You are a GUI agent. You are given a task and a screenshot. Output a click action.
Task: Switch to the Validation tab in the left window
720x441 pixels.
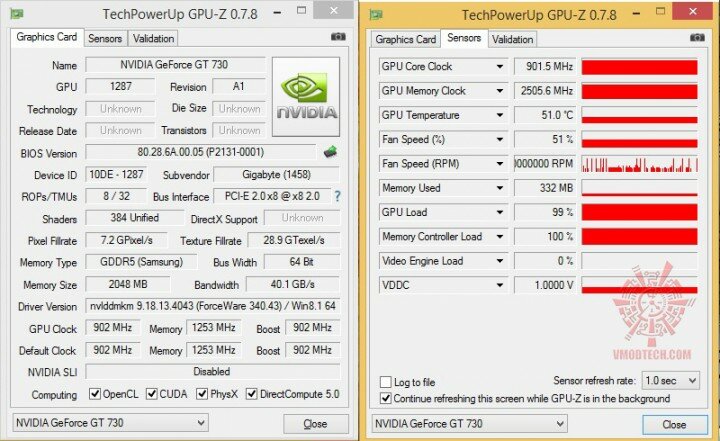click(153, 39)
